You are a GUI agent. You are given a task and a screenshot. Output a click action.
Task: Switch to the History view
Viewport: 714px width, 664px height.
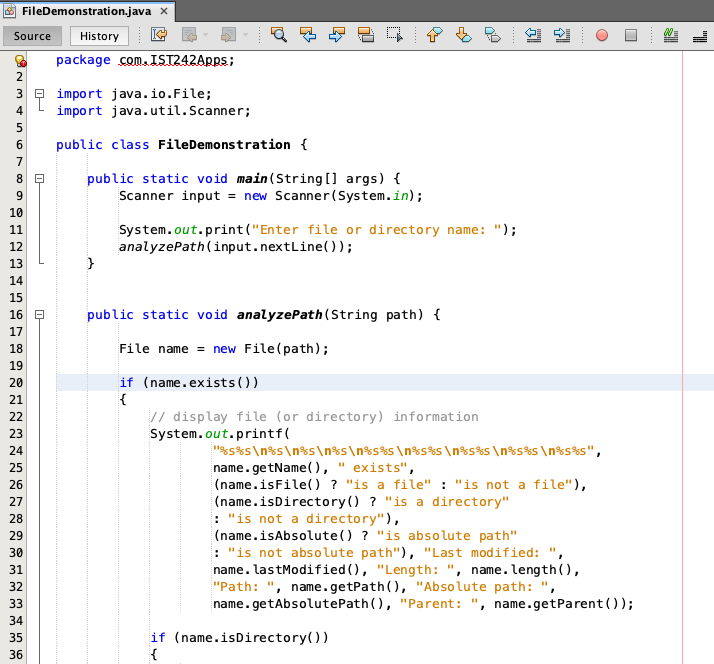coord(99,36)
